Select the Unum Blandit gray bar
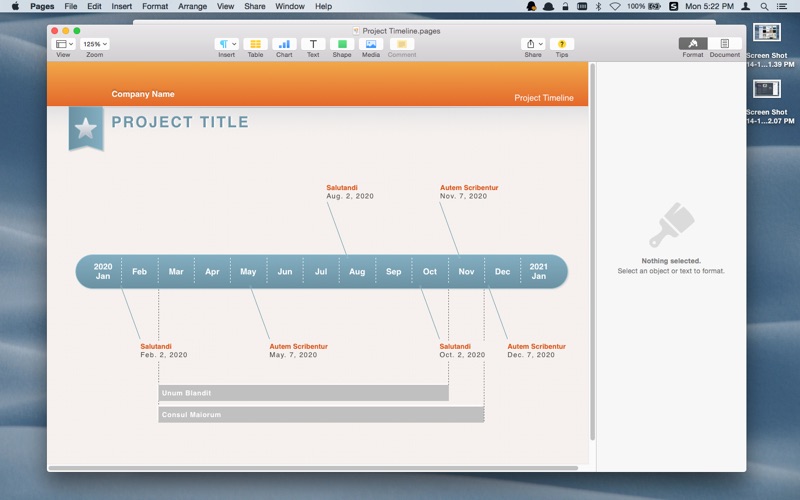Screen dimensions: 800x500 pos(304,393)
